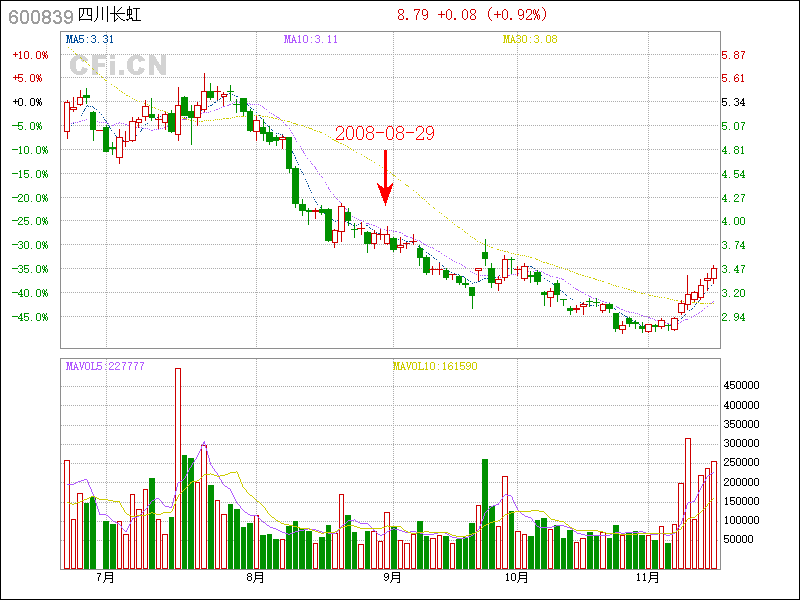The height and width of the screenshot is (600, 800).
Task: Select the MAVOL5:227777 volume label
Action: (x=105, y=366)
